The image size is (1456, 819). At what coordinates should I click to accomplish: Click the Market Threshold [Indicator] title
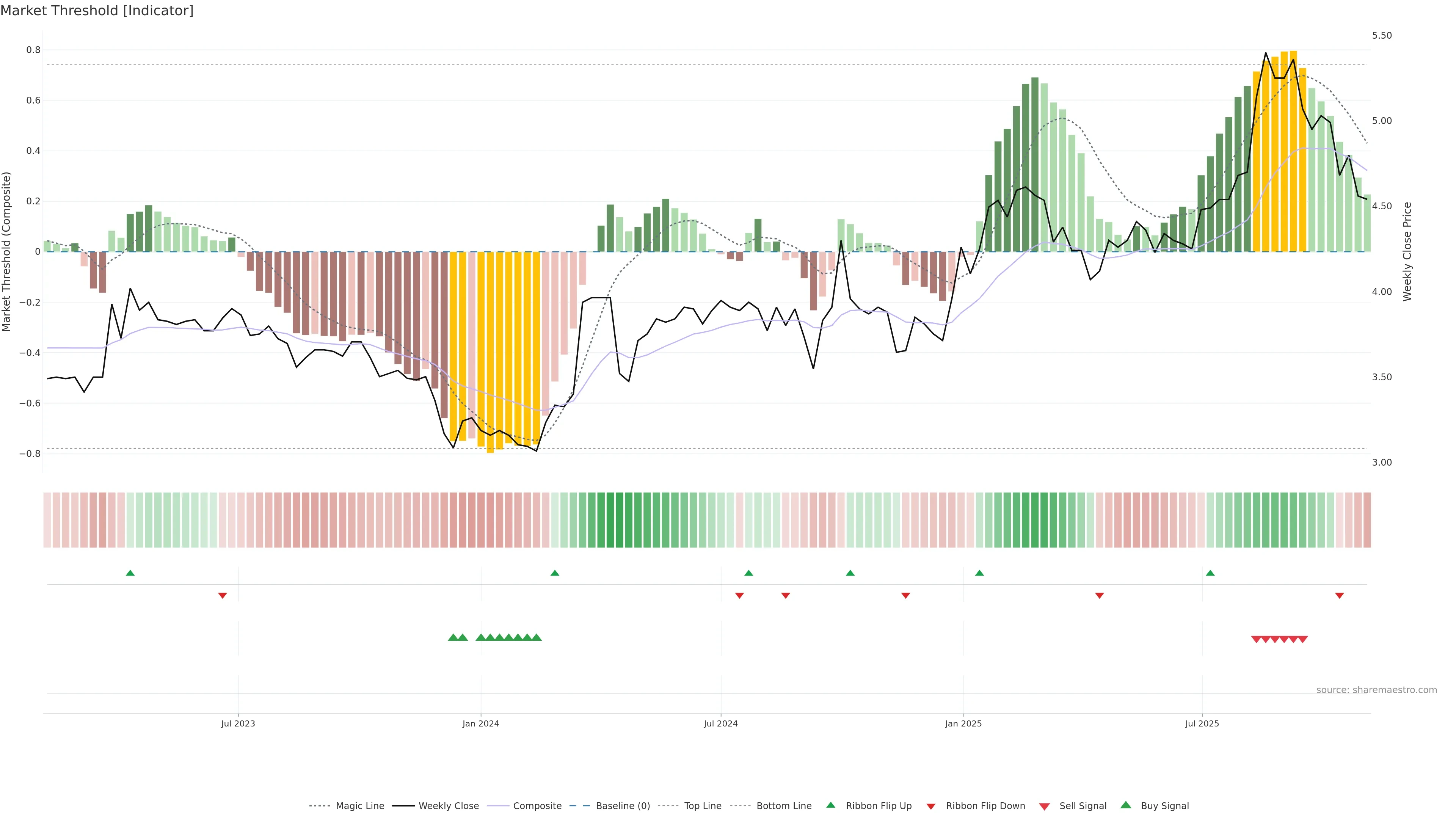[97, 11]
